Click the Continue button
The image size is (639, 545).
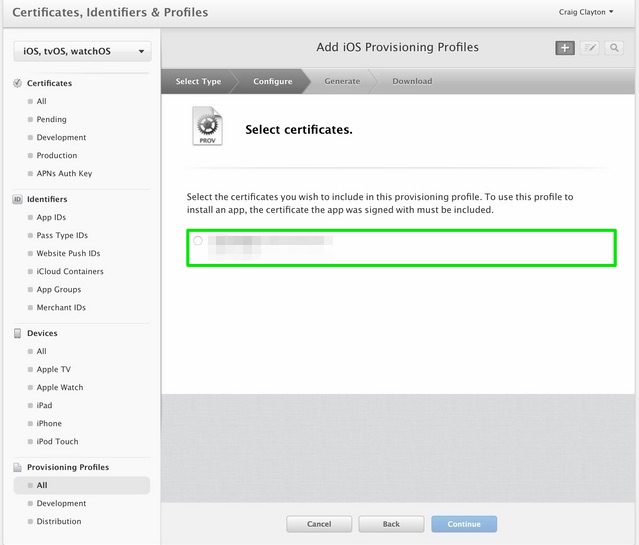pyautogui.click(x=464, y=524)
